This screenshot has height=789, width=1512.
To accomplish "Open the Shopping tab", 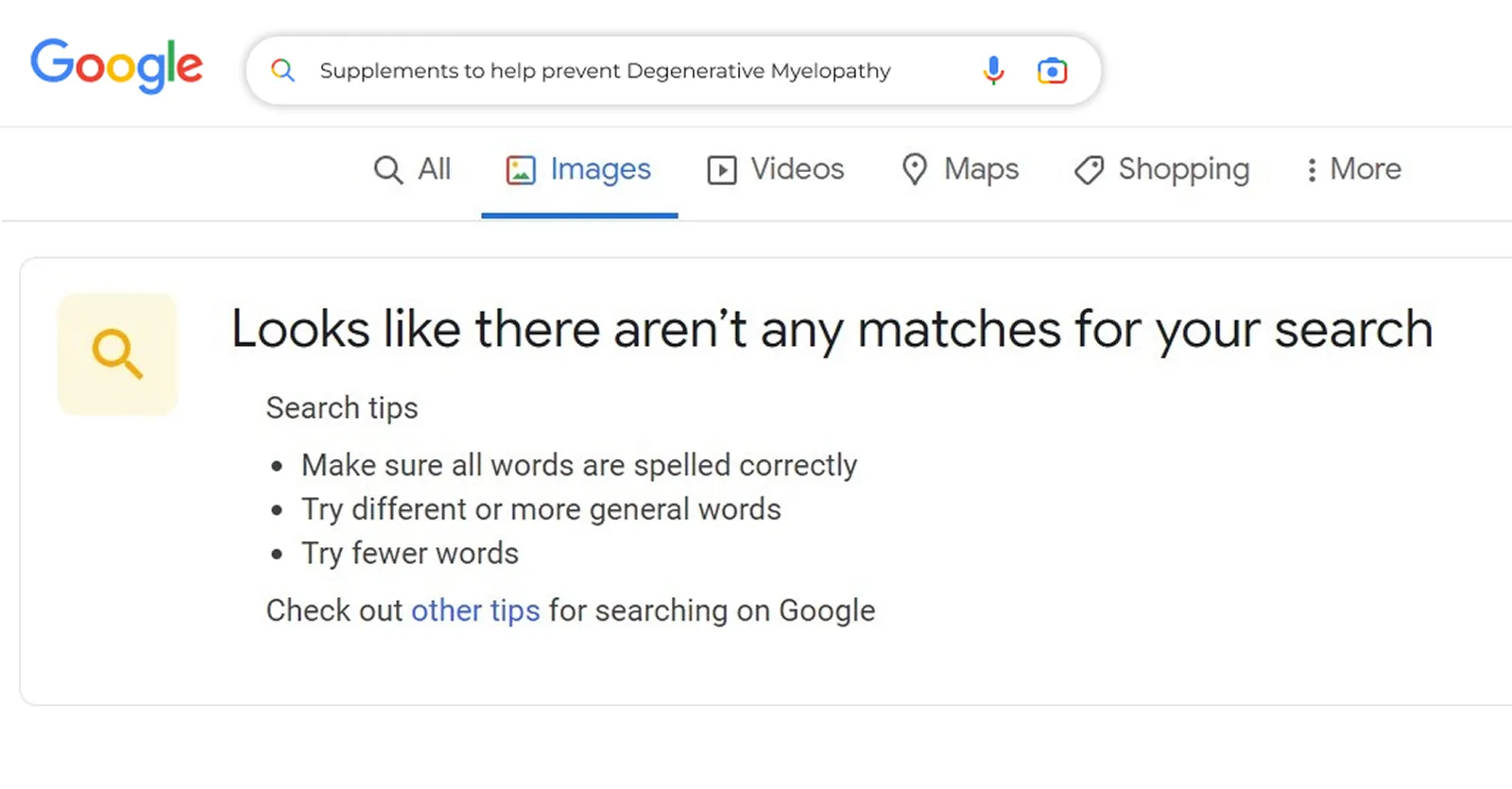I will pos(1183,169).
